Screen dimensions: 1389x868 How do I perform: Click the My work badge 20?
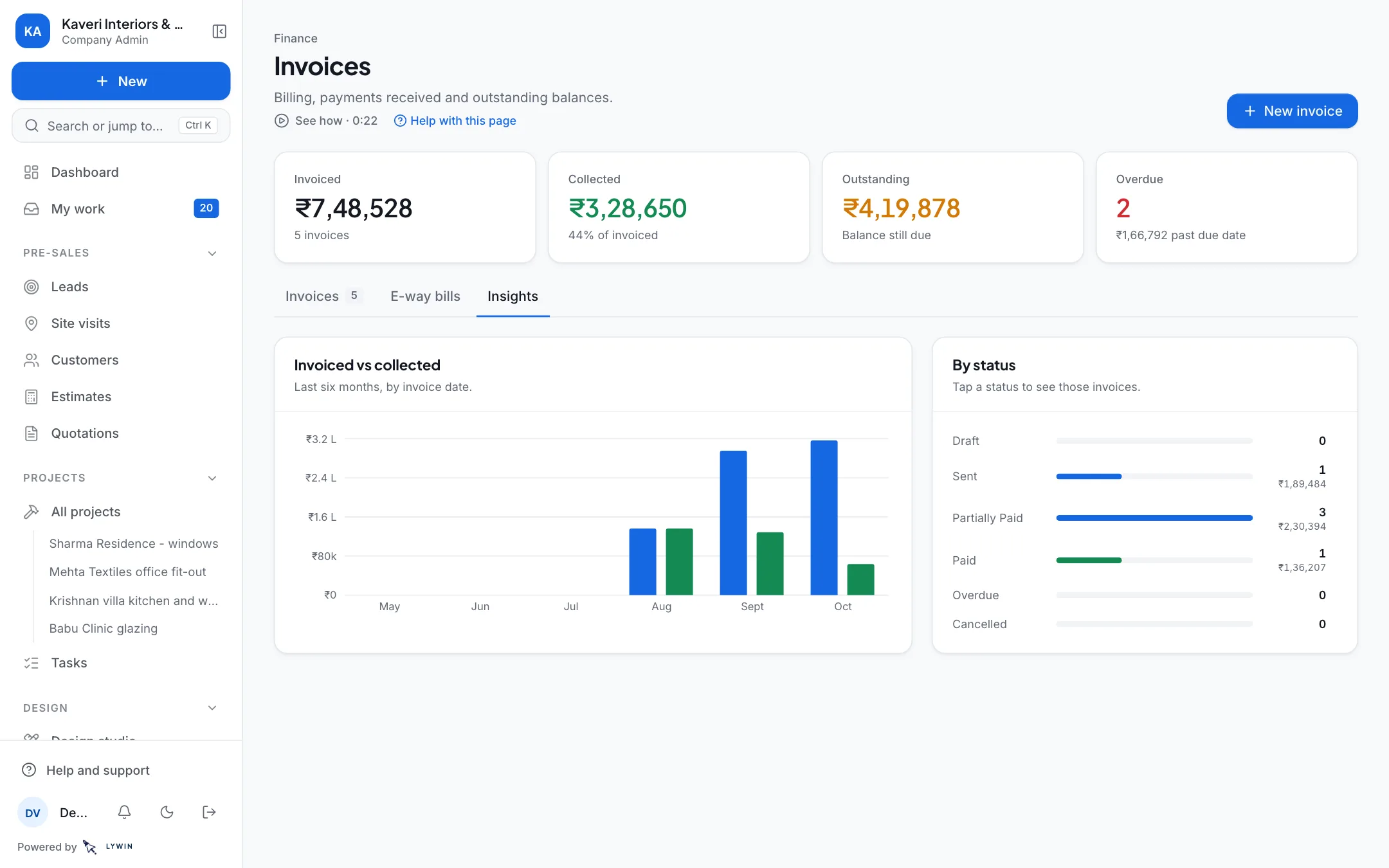pyautogui.click(x=206, y=208)
